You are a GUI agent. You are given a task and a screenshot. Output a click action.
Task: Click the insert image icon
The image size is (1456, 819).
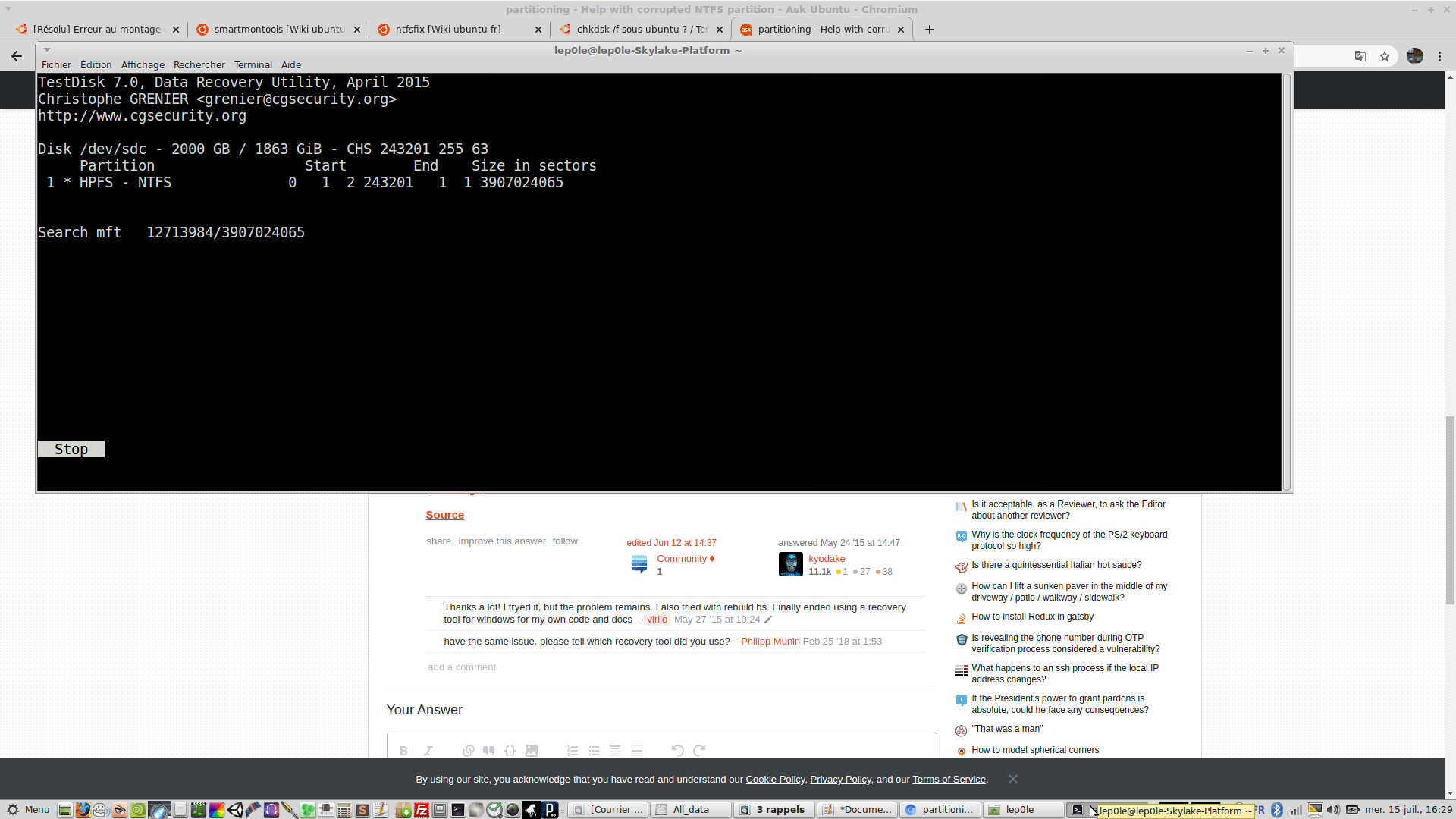(x=532, y=751)
